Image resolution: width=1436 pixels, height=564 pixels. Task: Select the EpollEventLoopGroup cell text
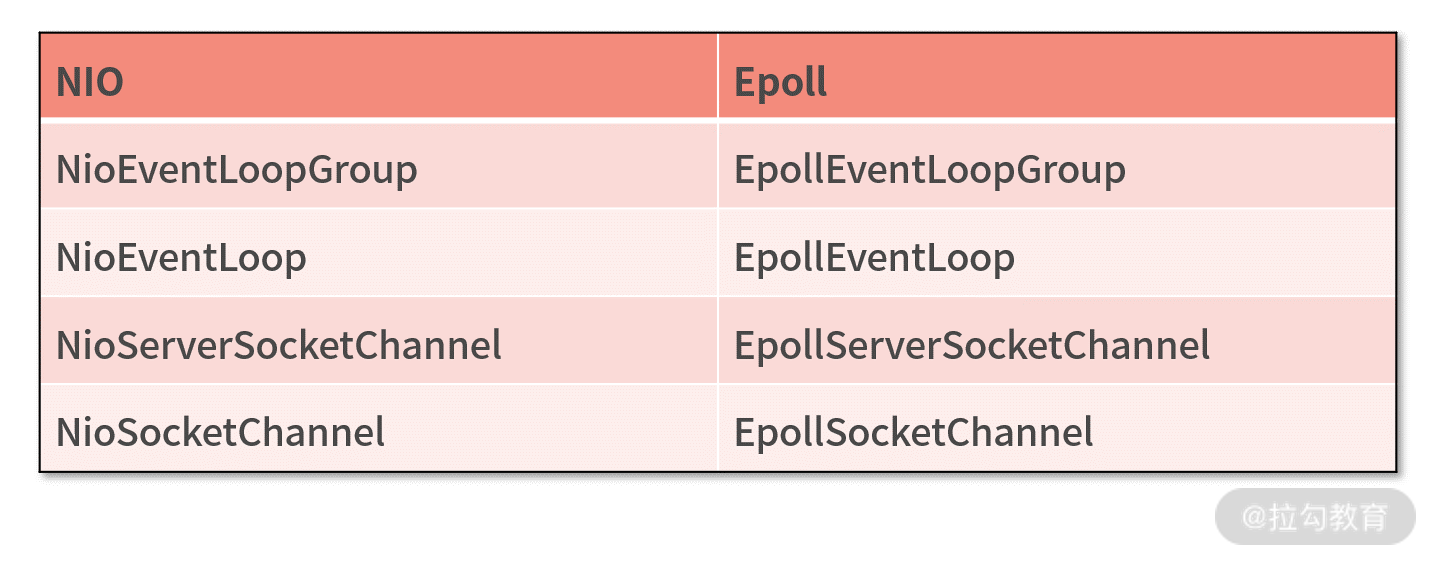click(x=929, y=170)
